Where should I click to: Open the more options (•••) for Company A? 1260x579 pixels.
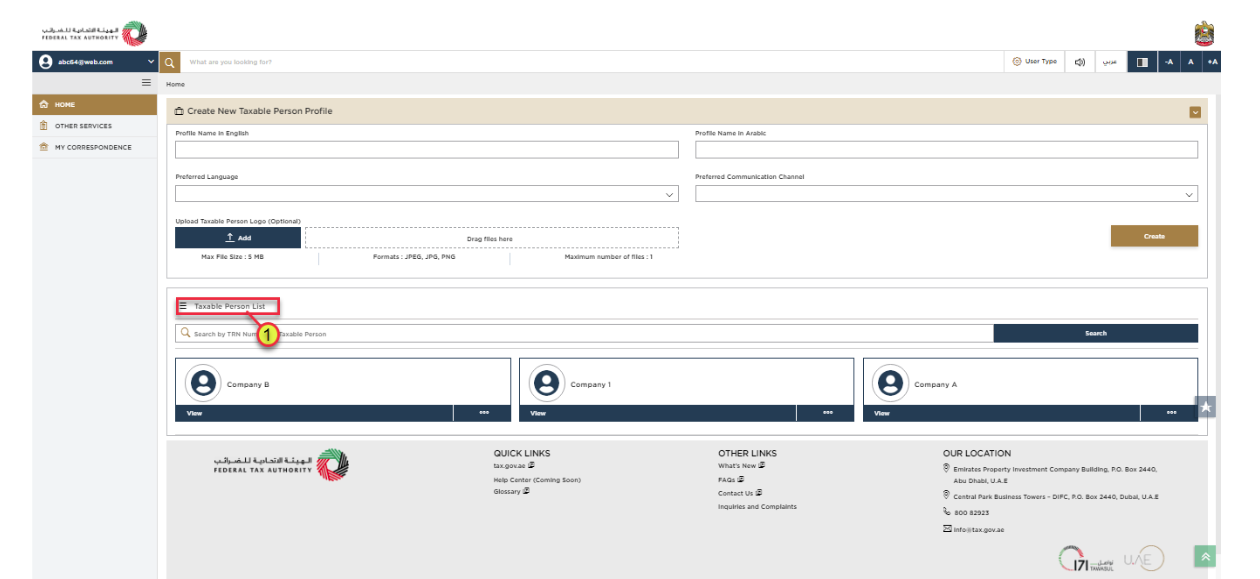point(1170,413)
